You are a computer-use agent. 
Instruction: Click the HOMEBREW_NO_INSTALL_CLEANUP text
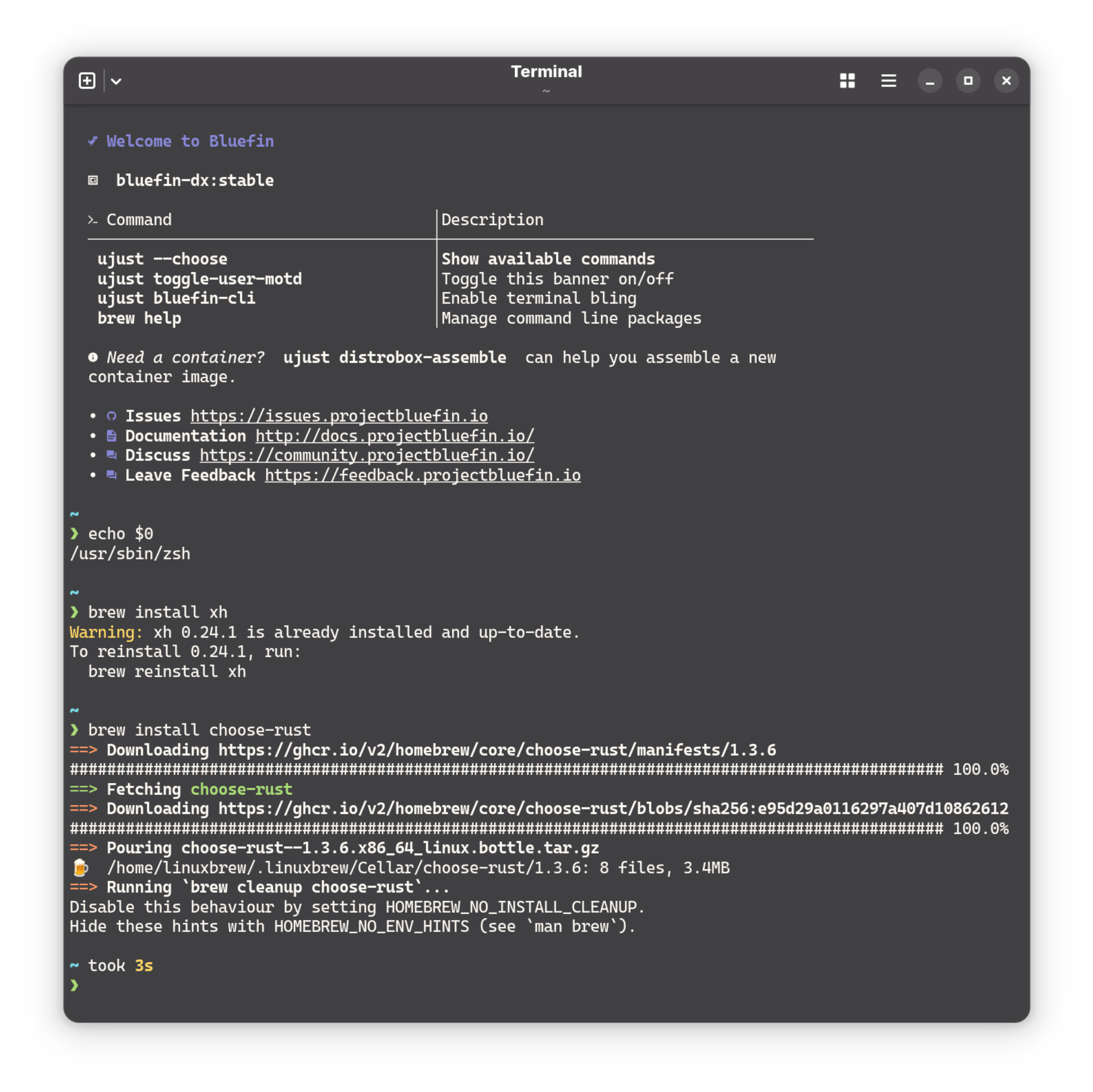(511, 907)
